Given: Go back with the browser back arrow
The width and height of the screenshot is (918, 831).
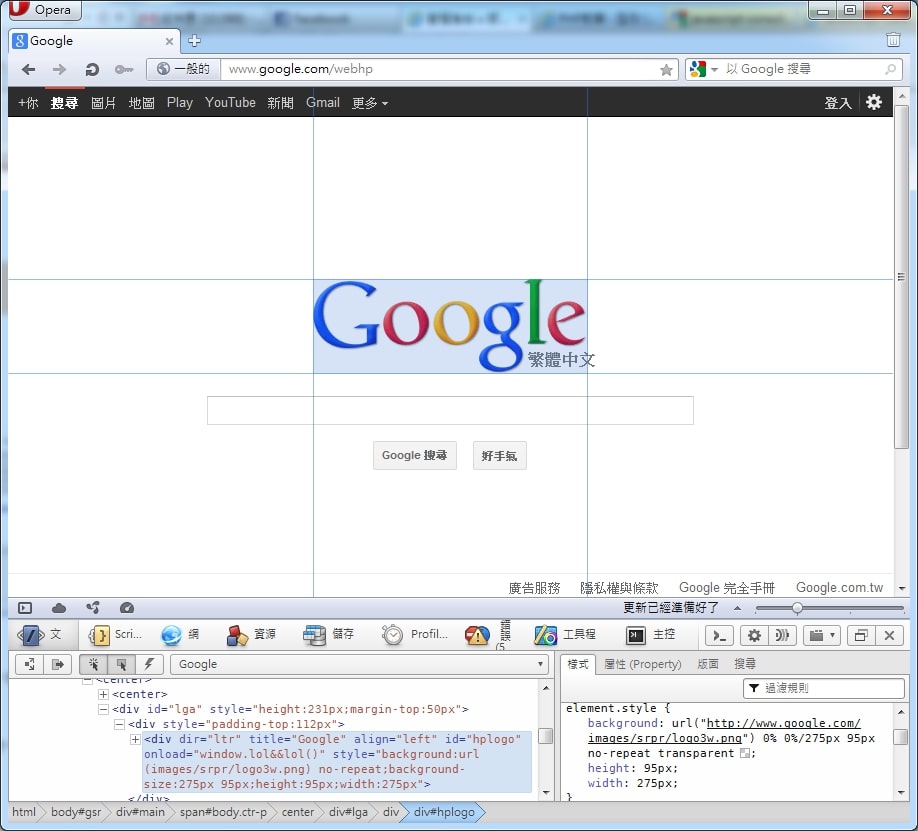Looking at the screenshot, I should pos(28,70).
